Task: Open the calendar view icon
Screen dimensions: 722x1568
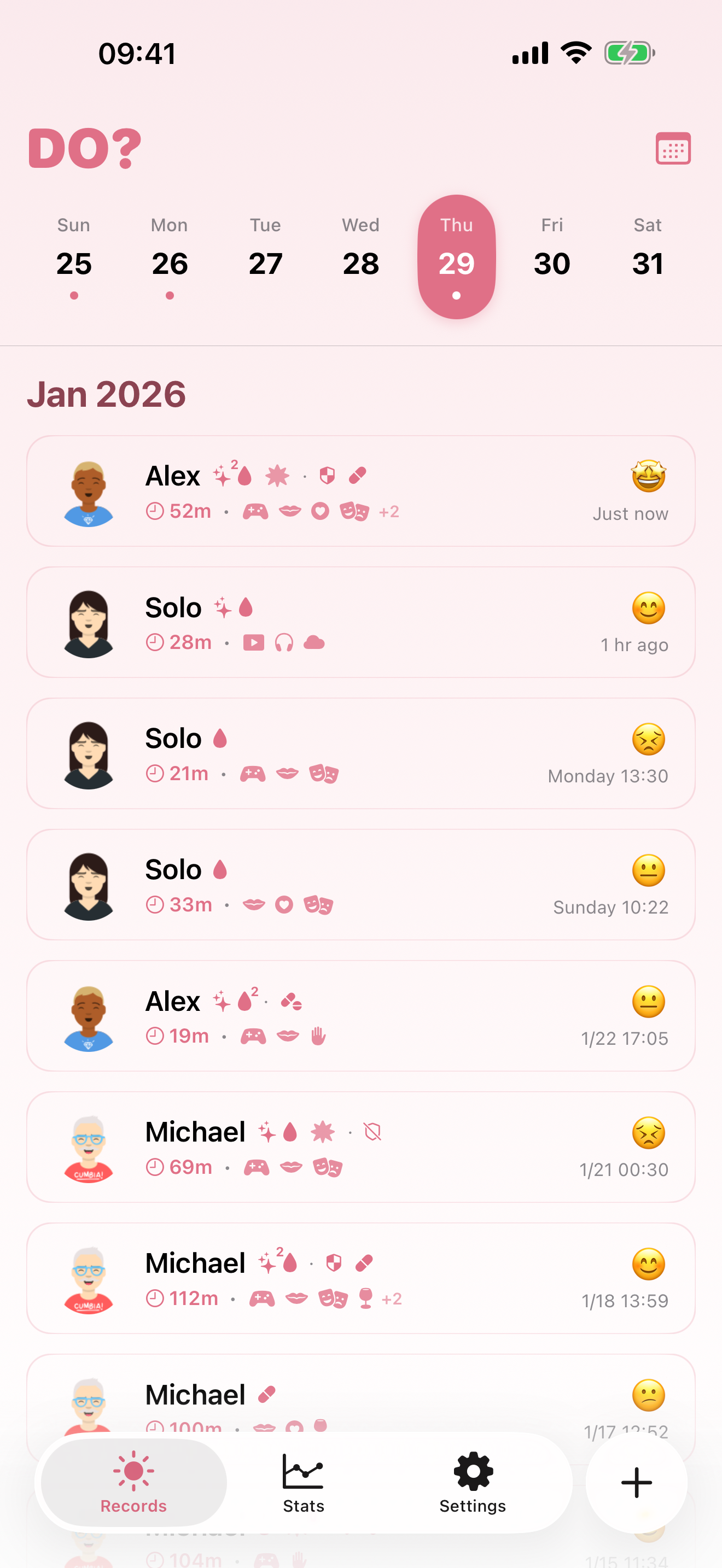Action: (x=673, y=149)
